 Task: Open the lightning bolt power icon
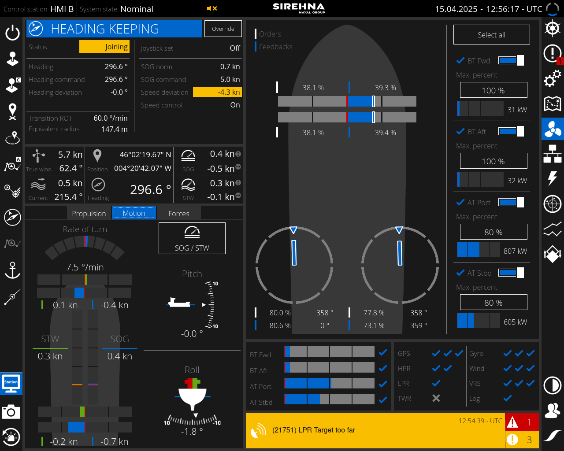(x=552, y=178)
